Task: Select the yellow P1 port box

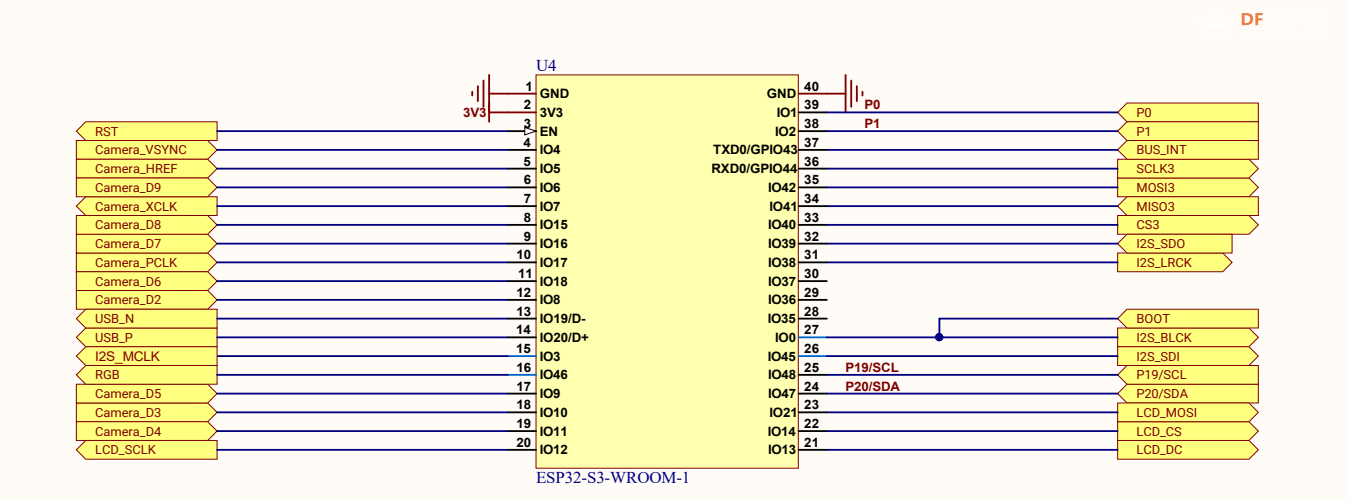Action: [1188, 131]
